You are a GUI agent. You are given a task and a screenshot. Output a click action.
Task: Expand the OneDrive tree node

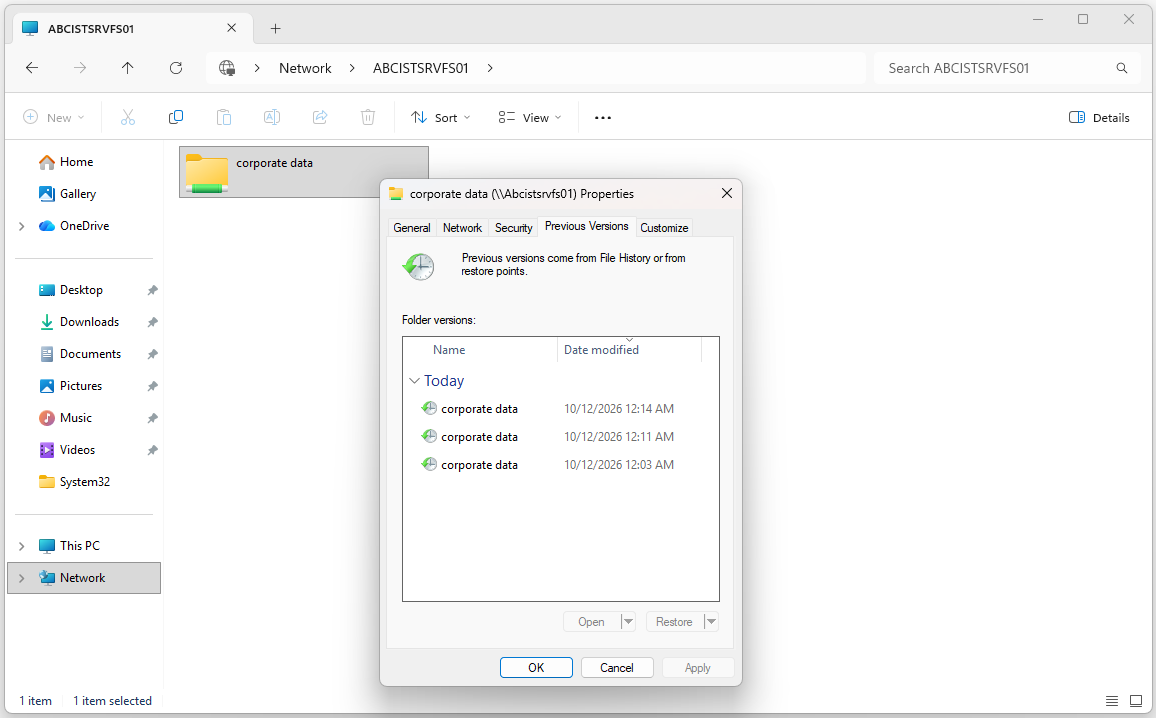click(21, 226)
